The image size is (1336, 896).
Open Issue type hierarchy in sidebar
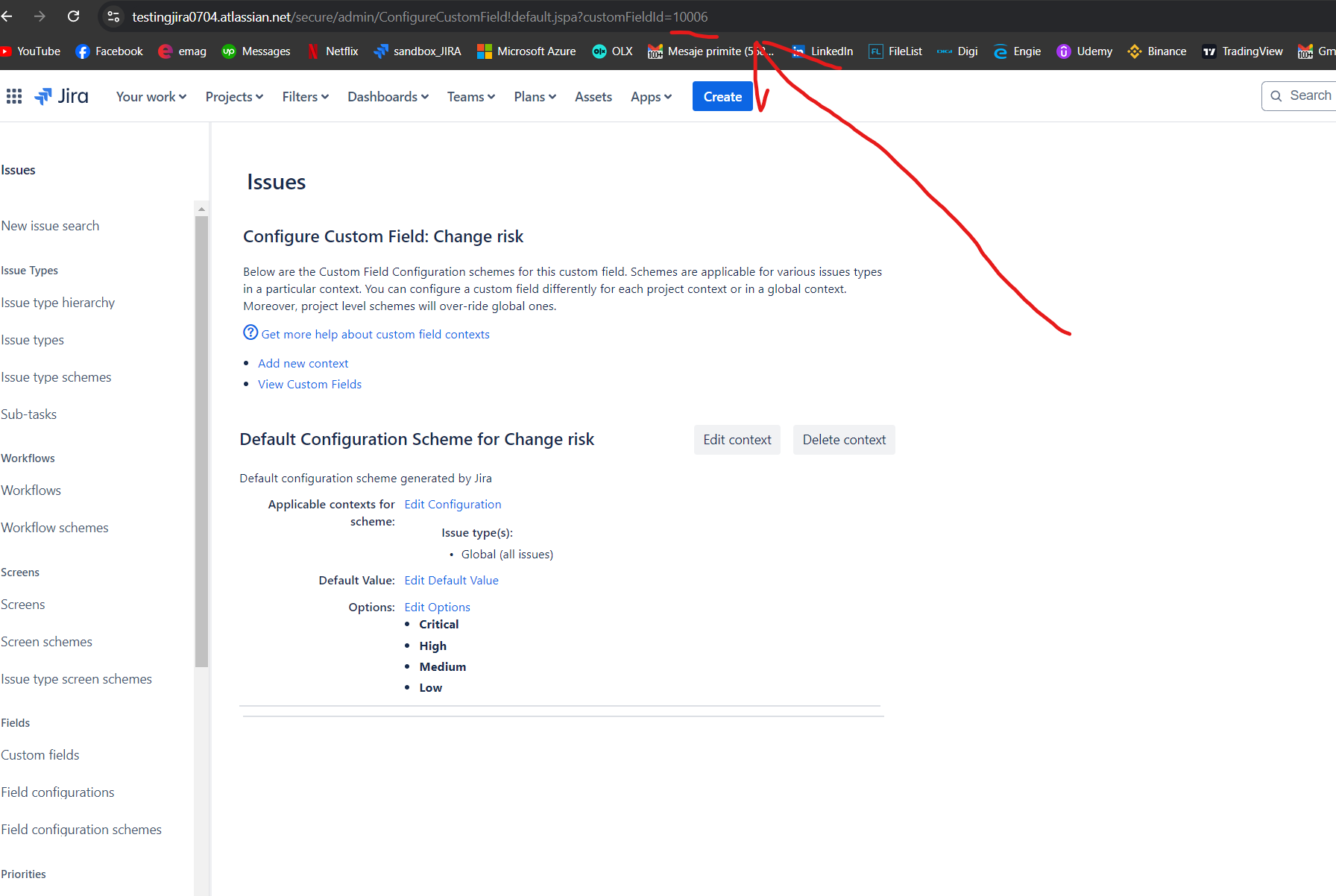tap(58, 303)
